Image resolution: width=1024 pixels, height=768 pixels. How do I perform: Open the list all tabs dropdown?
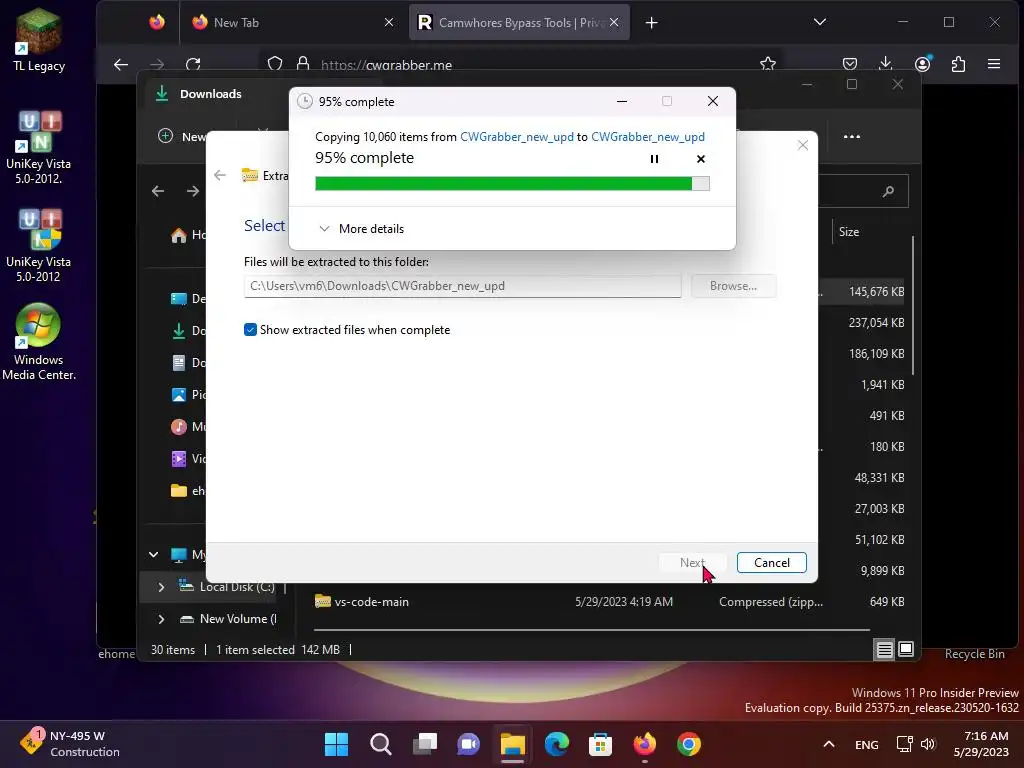[820, 22]
